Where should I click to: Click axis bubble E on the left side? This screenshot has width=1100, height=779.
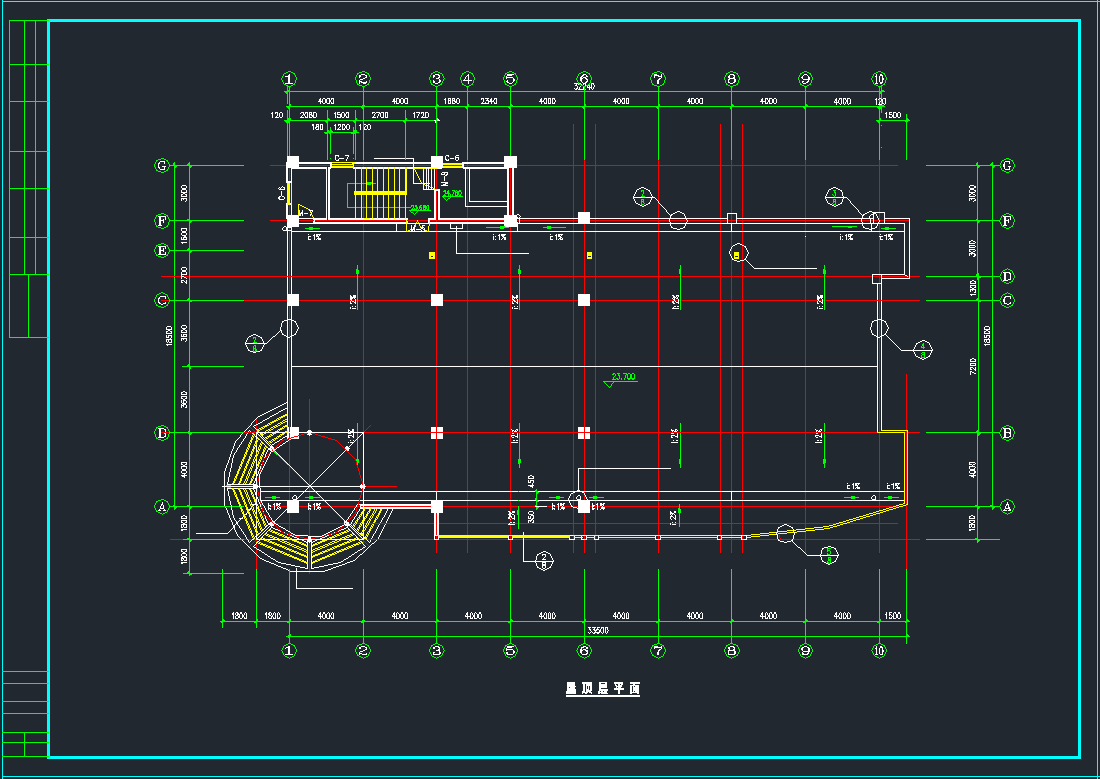[161, 251]
